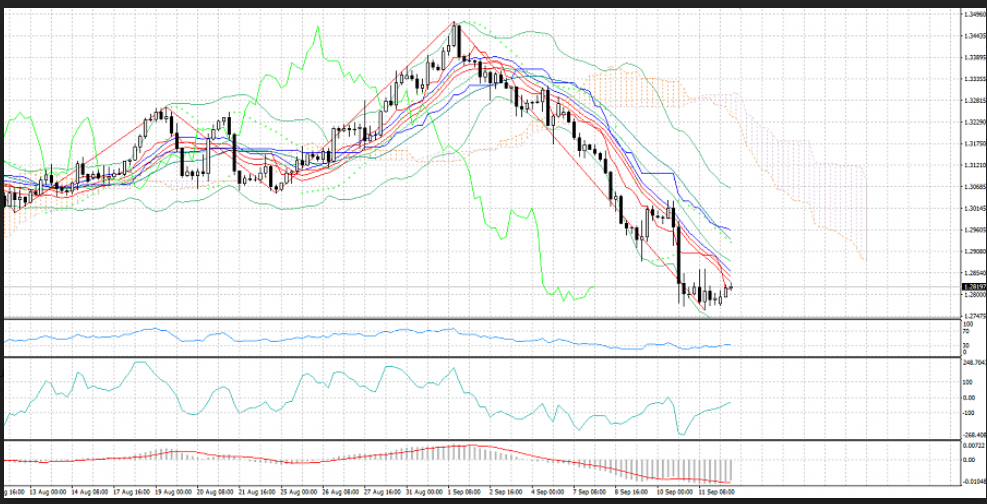Click the 1.34435 price axis label
The height and width of the screenshot is (504, 987).
(x=973, y=35)
